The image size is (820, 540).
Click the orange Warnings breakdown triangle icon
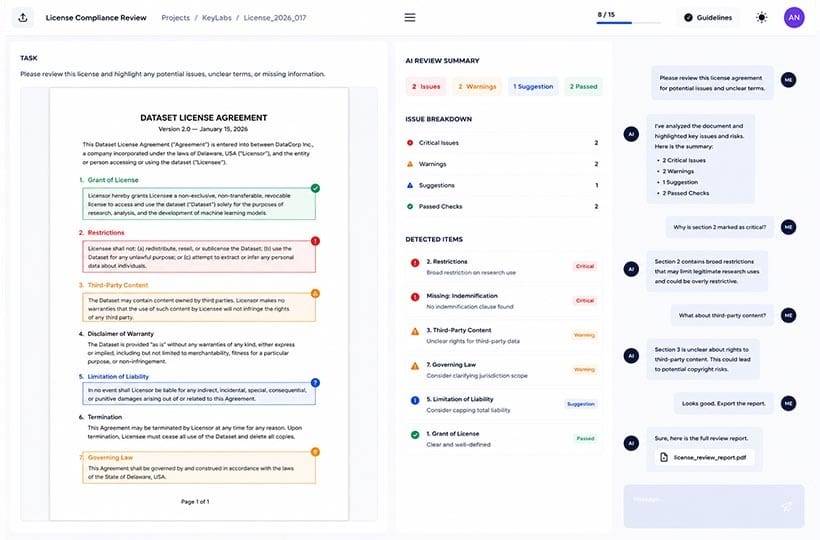coord(410,164)
